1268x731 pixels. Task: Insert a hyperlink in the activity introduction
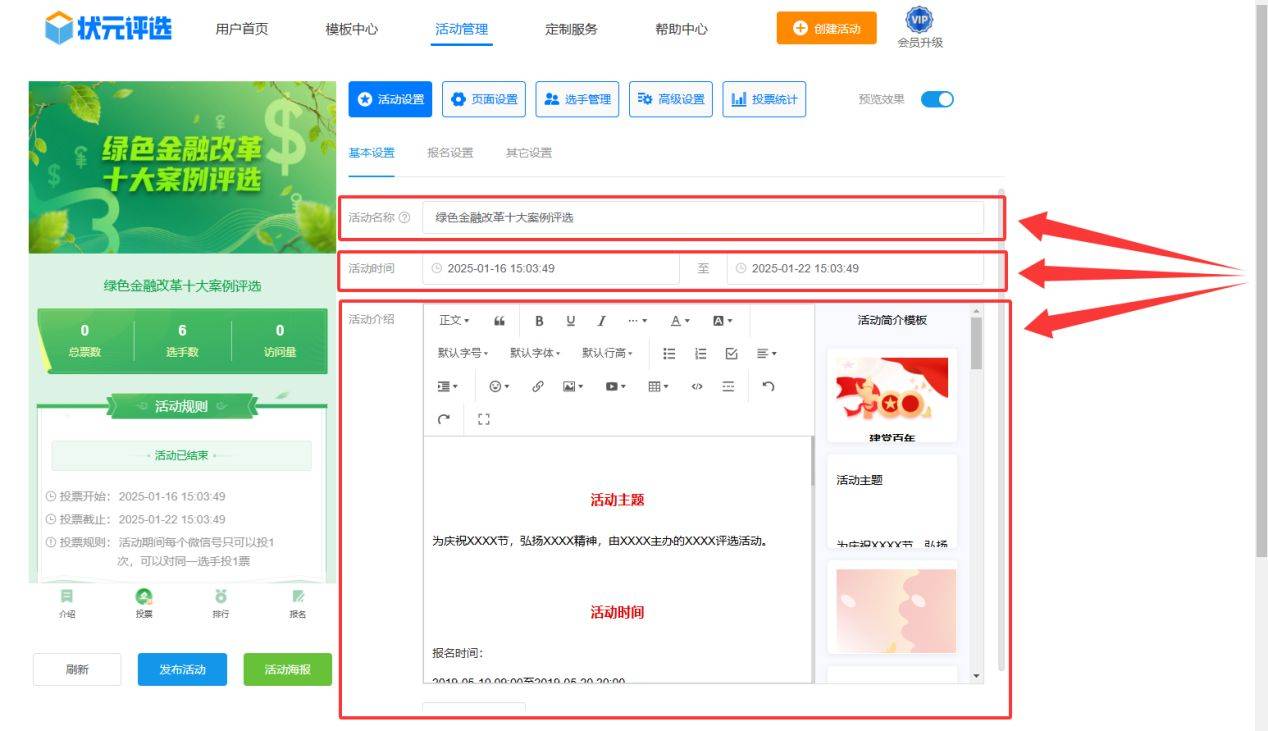pyautogui.click(x=537, y=386)
